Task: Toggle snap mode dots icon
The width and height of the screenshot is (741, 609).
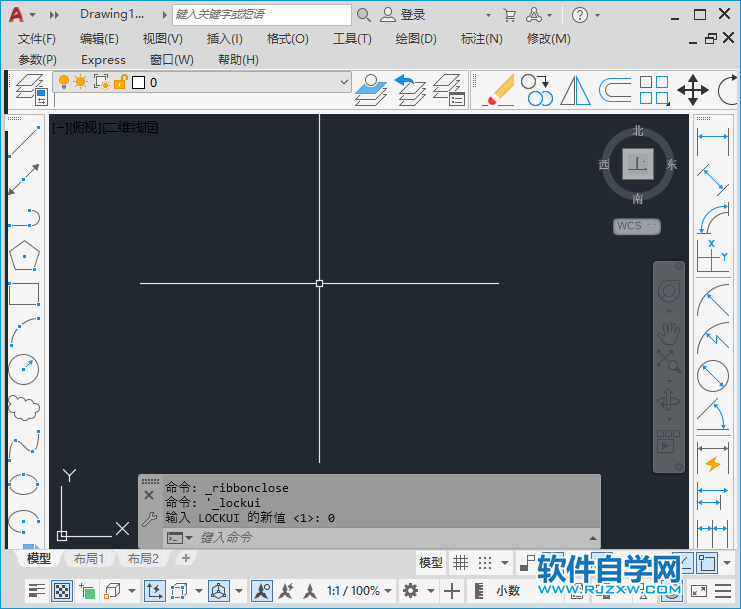Action: [485, 563]
